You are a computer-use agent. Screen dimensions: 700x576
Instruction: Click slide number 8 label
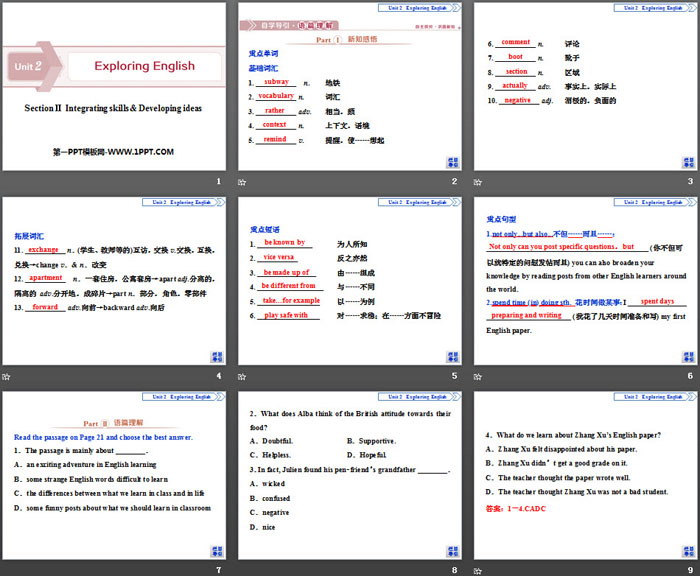pyautogui.click(x=454, y=570)
